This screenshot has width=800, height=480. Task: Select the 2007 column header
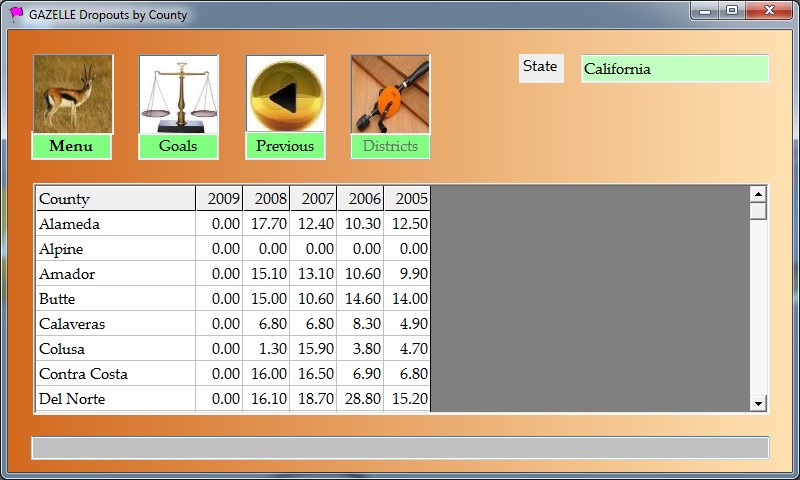point(313,198)
